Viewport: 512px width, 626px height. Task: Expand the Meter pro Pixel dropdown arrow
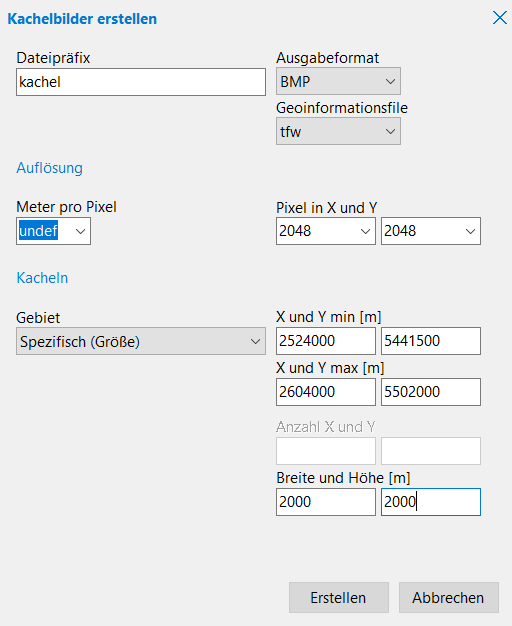(x=80, y=231)
